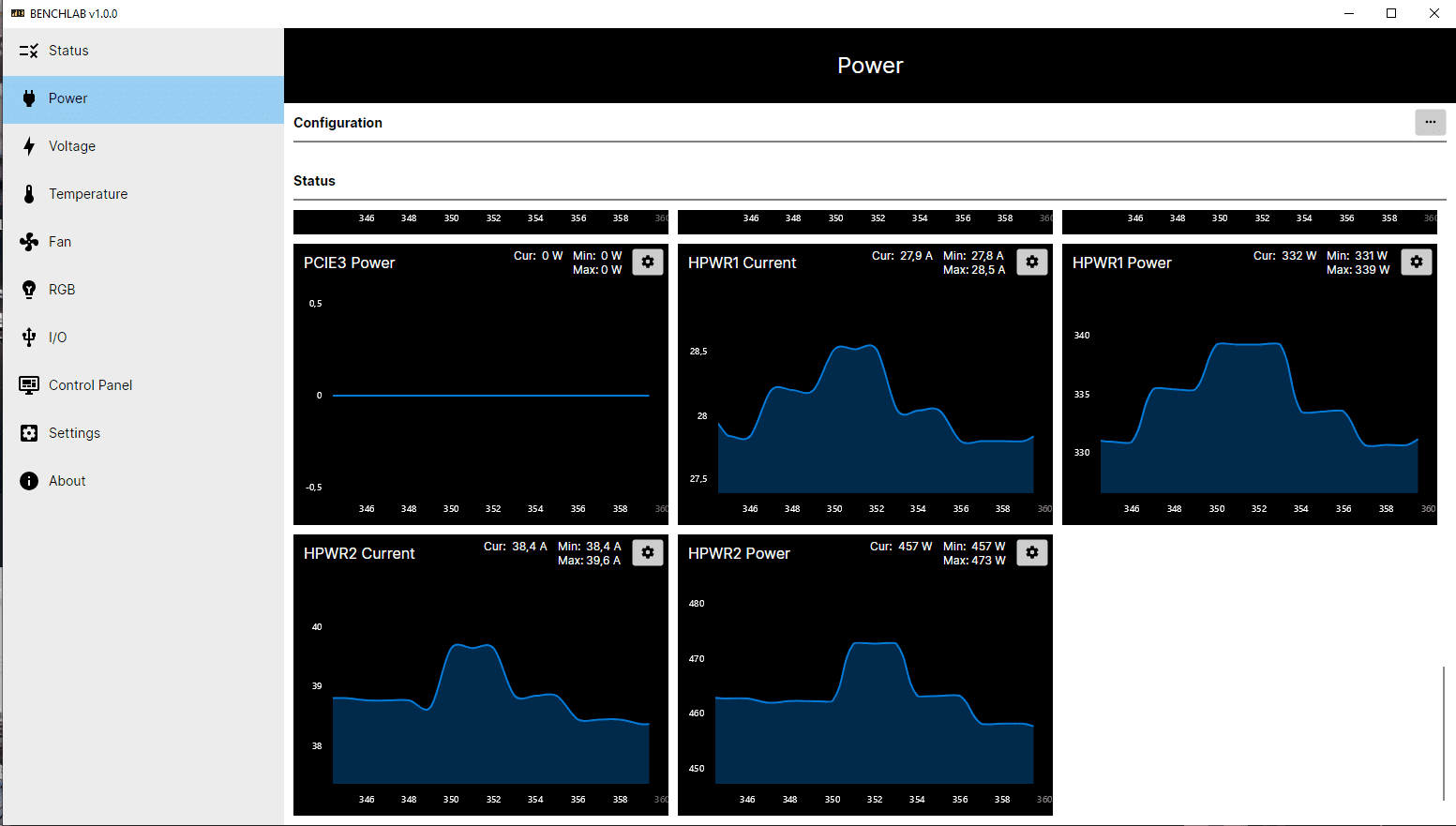Image resolution: width=1456 pixels, height=826 pixels.
Task: Click the HPWR2 Power graph title
Action: click(739, 554)
